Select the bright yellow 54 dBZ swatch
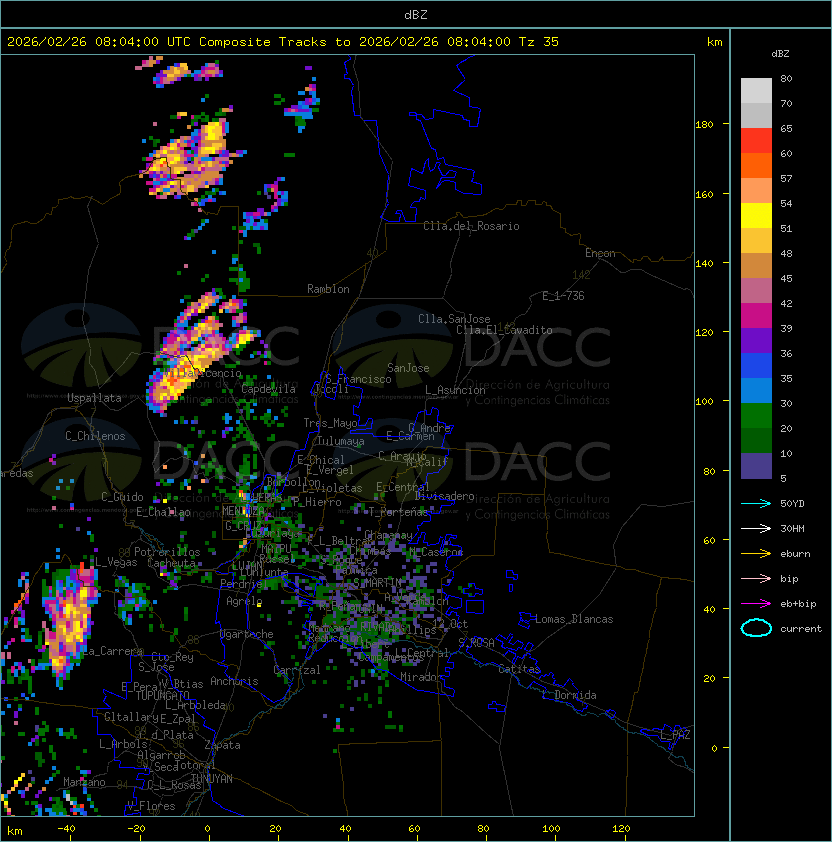This screenshot has height=842, width=832. 756,216
